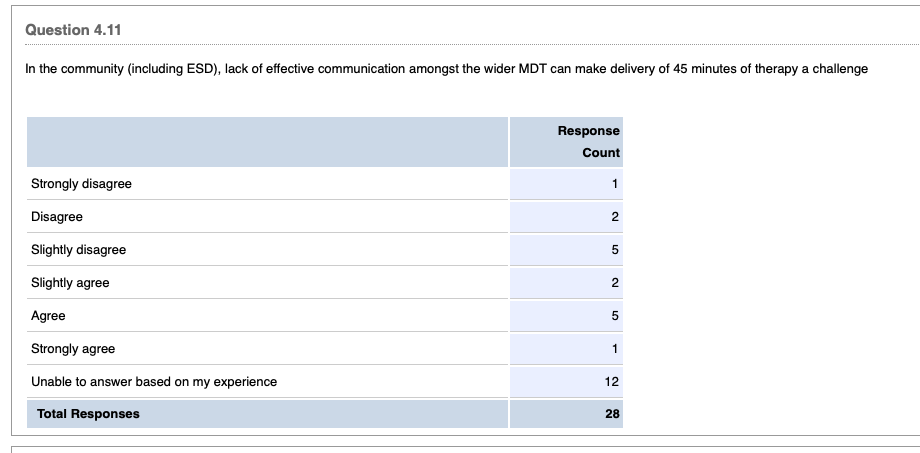Click the Unable to answer count of 12
This screenshot has height=453, width=920.
tap(612, 382)
